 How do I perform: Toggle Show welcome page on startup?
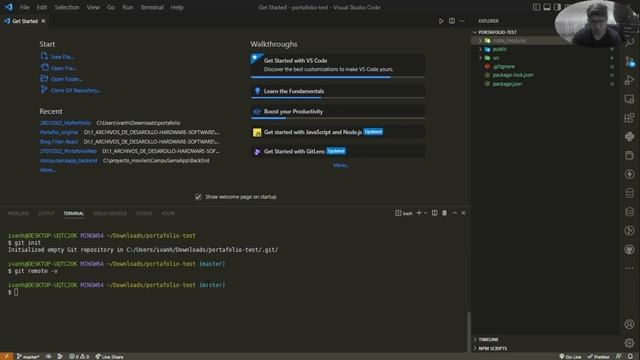pos(198,197)
